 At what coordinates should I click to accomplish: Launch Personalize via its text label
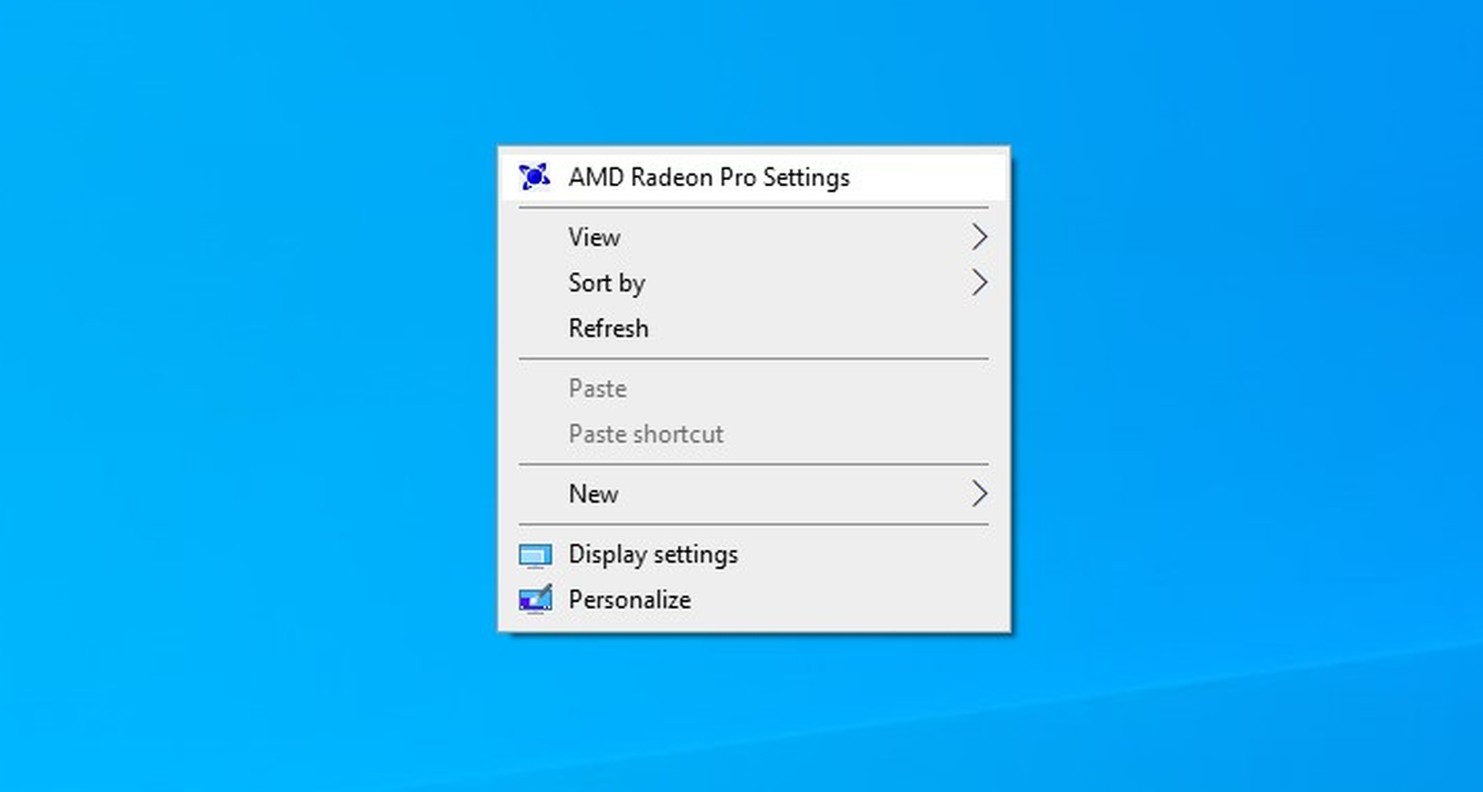tap(630, 600)
